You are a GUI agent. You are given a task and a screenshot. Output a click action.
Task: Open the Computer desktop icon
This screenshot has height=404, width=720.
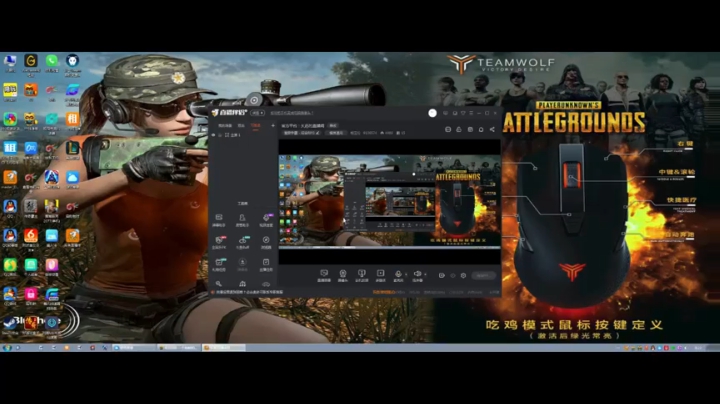(10, 61)
